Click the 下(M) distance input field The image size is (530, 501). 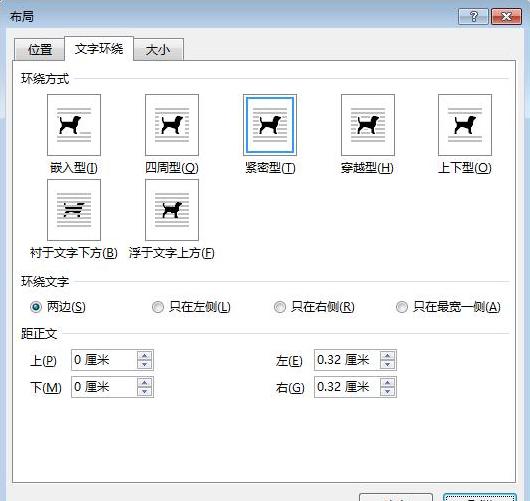coord(104,387)
